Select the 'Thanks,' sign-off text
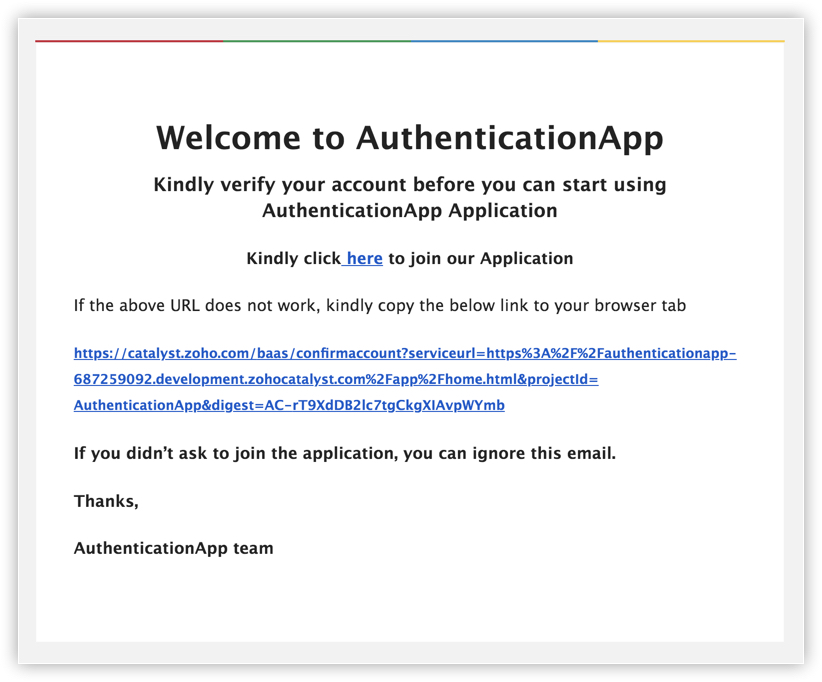Image resolution: width=822 pixels, height=682 pixels. (106, 501)
